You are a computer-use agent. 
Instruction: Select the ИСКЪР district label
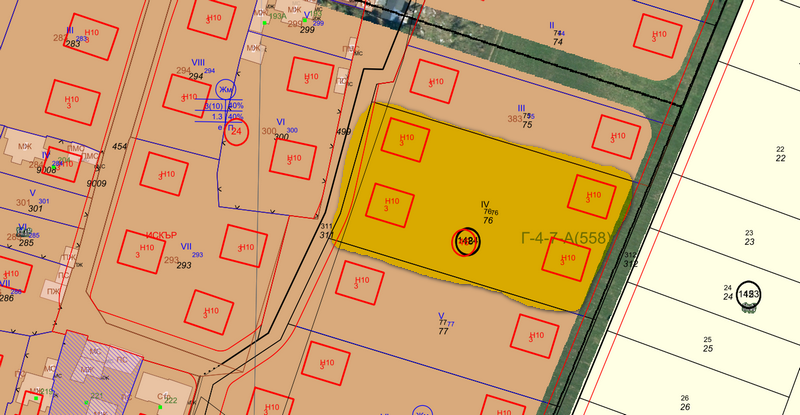(x=161, y=237)
